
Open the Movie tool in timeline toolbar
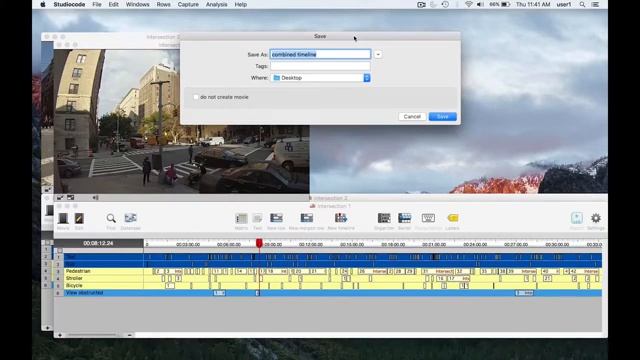coord(63,219)
